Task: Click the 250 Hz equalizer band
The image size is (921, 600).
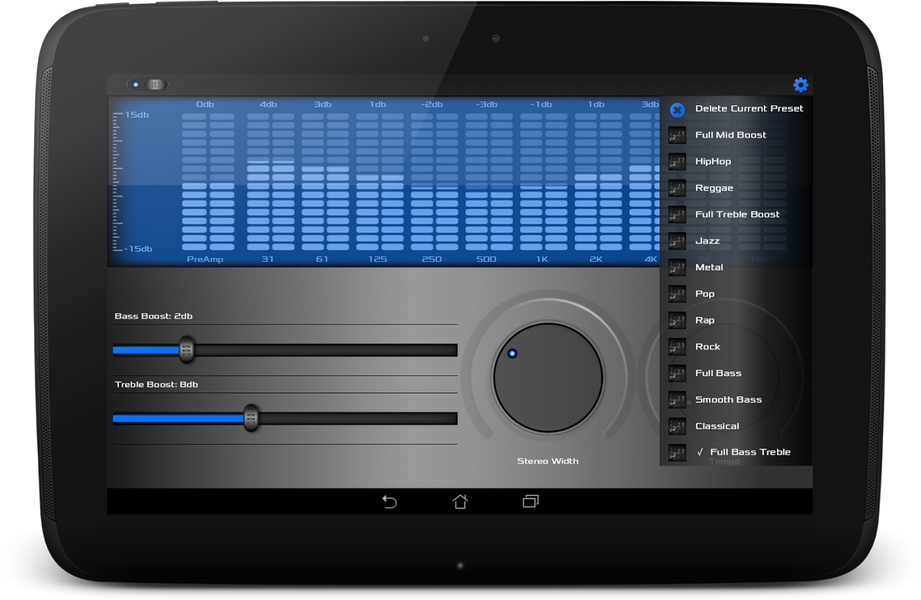Action: [434, 182]
